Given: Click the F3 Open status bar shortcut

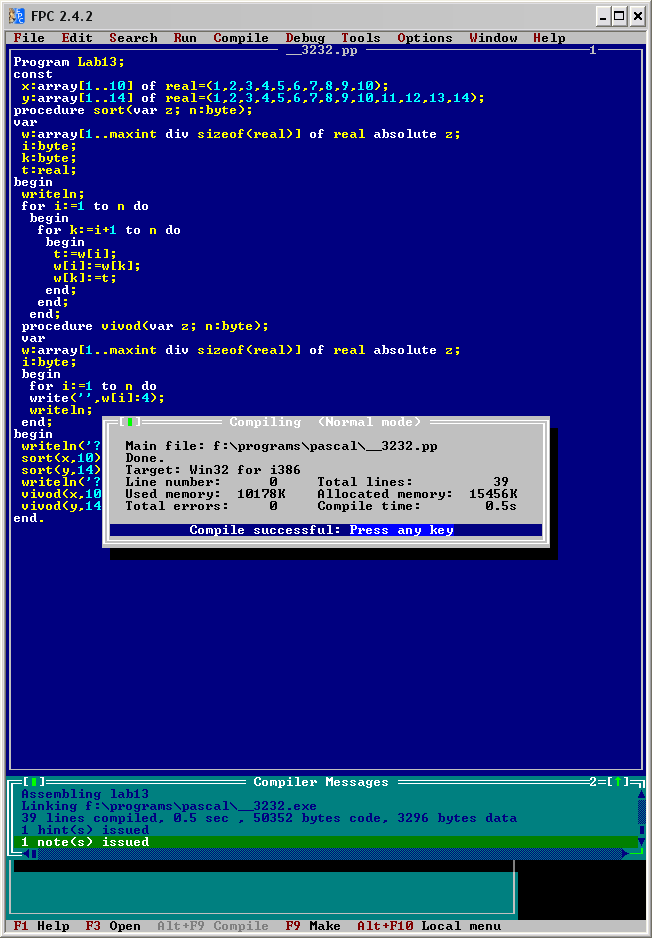Looking at the screenshot, I should [x=113, y=926].
